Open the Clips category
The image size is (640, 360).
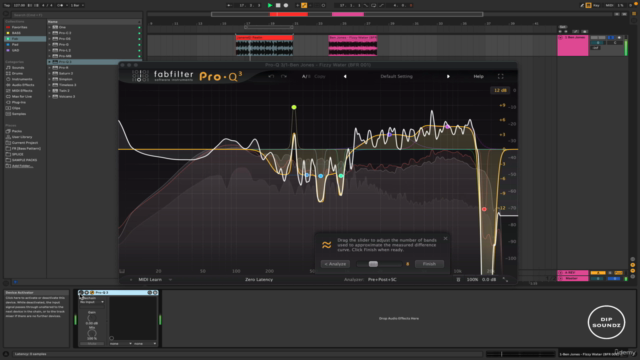[x=16, y=108]
